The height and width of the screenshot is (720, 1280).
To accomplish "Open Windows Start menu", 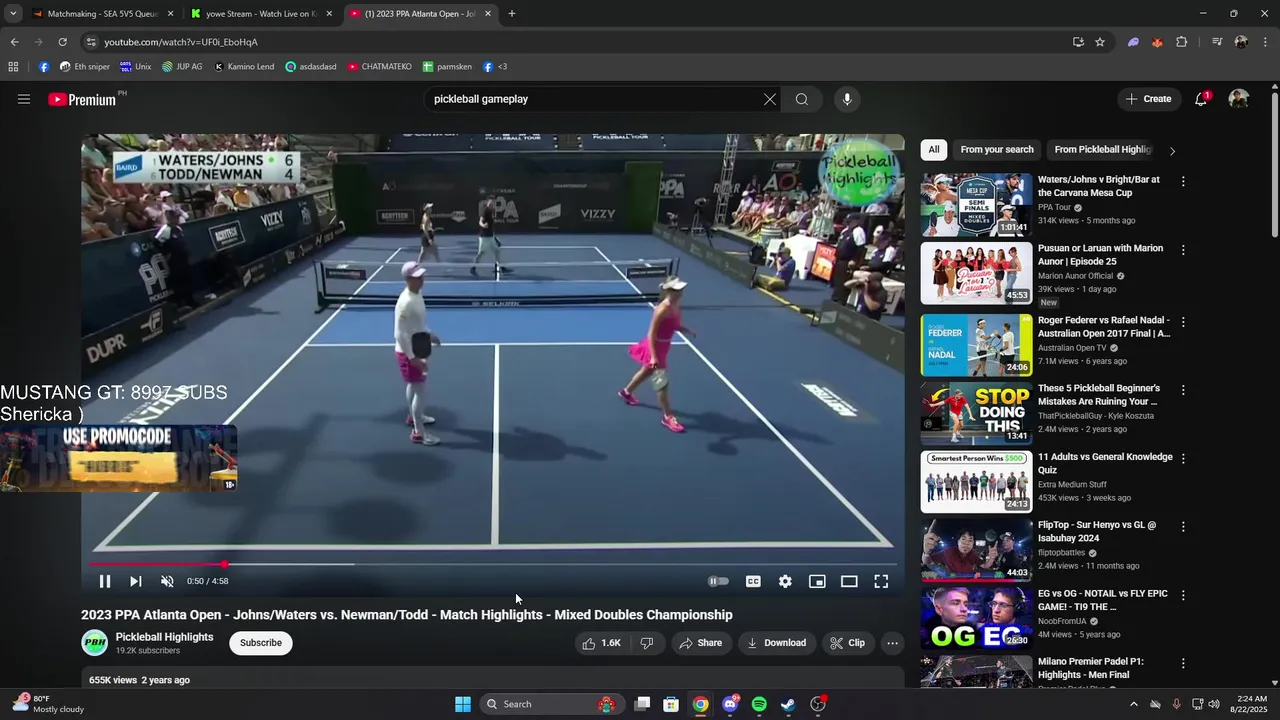I will point(463,704).
